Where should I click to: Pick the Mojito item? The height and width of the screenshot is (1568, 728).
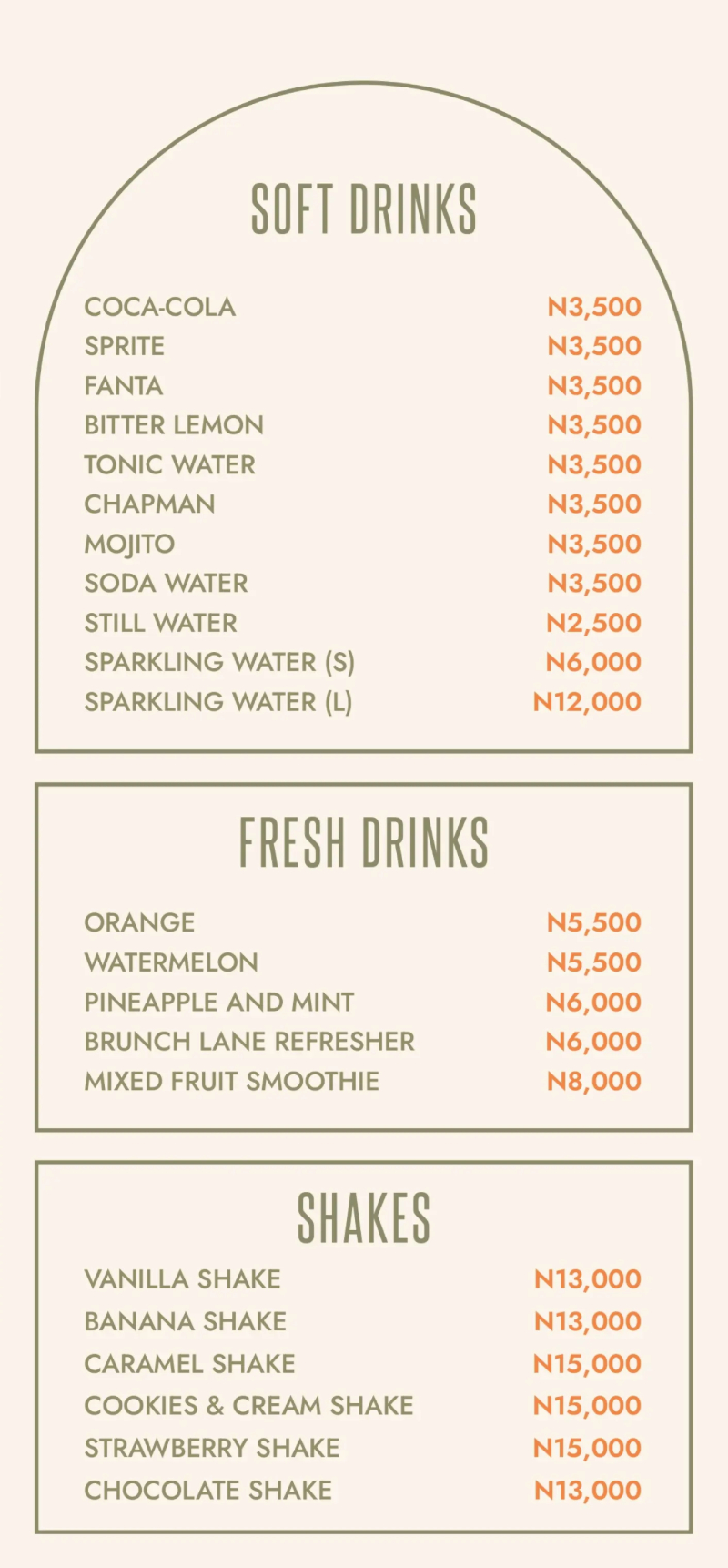coord(129,544)
